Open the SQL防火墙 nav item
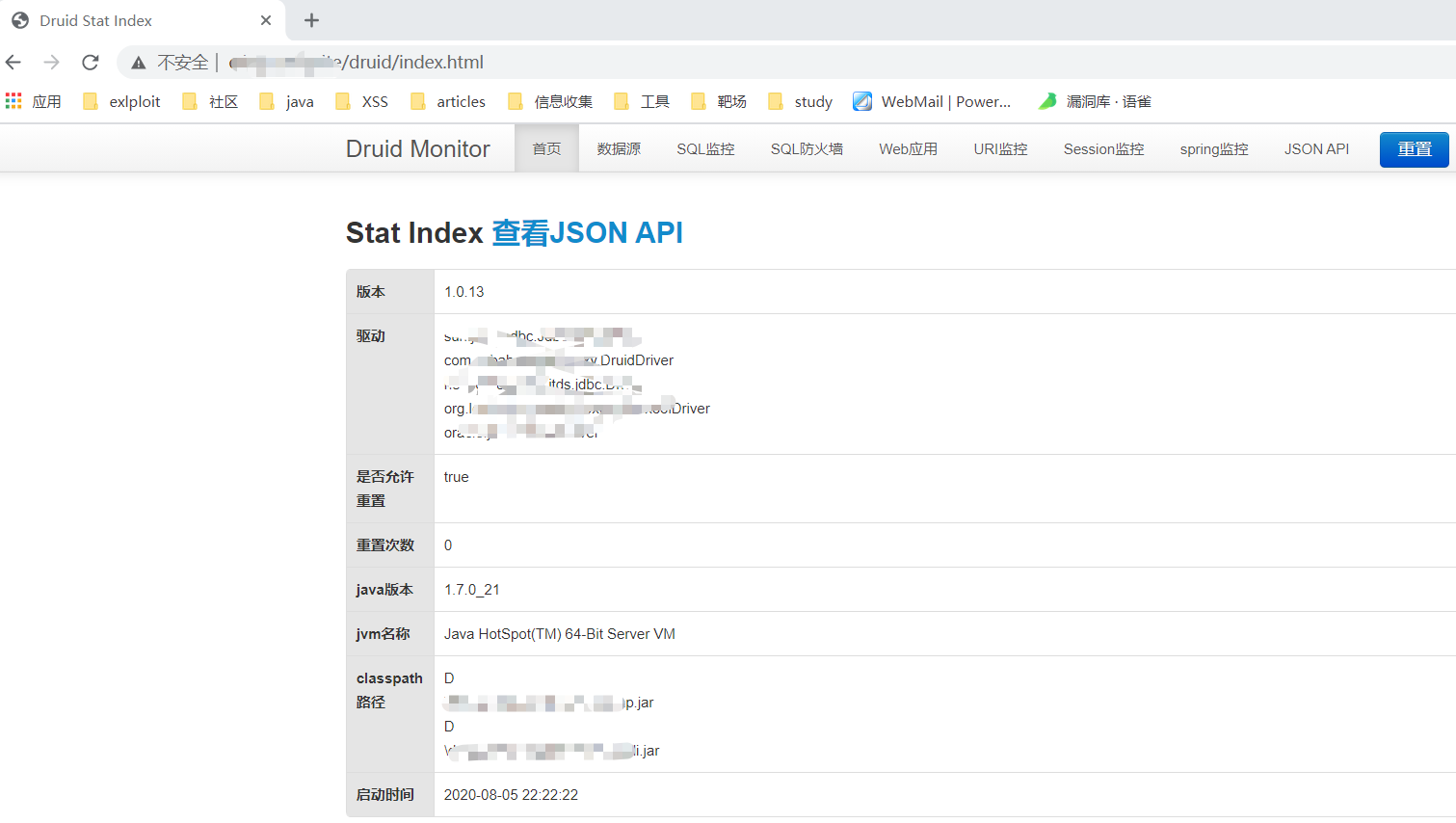 (807, 148)
